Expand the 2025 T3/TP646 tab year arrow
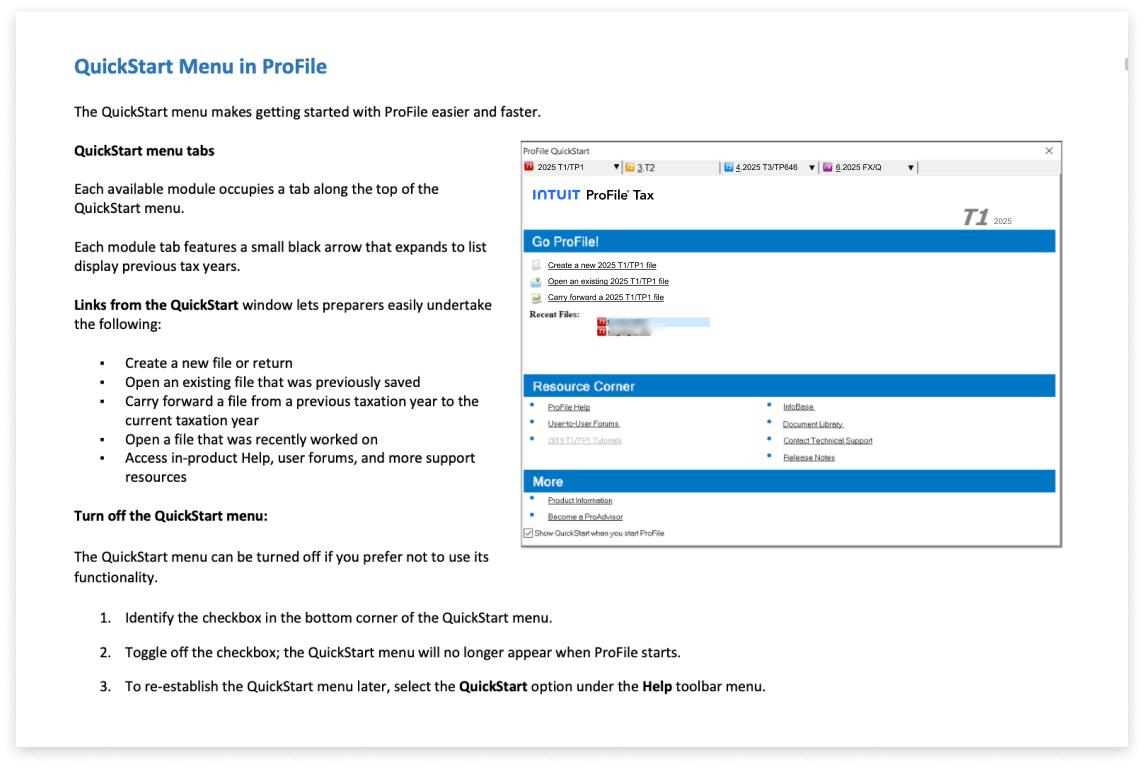 pyautogui.click(x=812, y=167)
